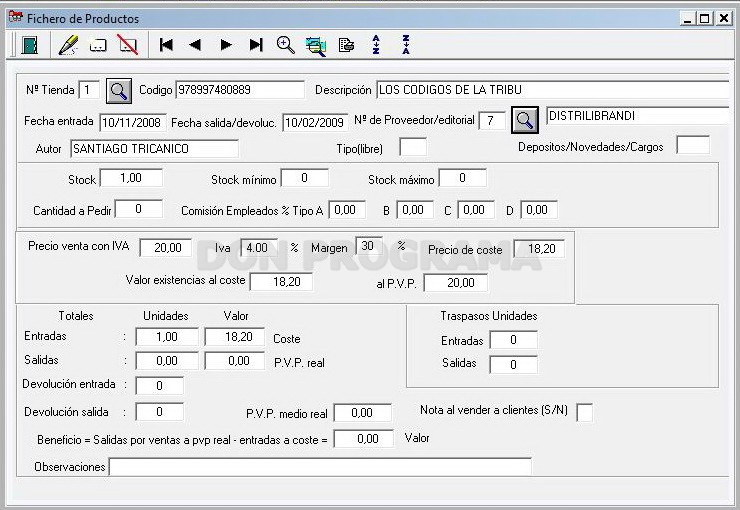Screen dimensions: 740x510
Task: Open the magnifier search tool in toolbar
Action: [286, 45]
